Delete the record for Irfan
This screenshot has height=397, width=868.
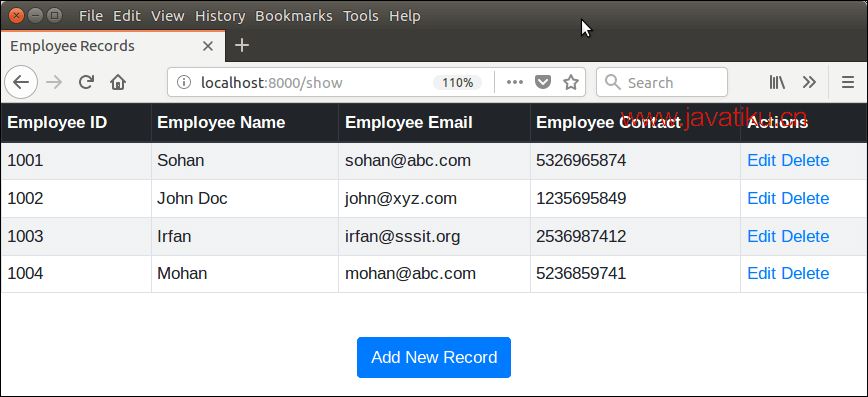pos(805,236)
